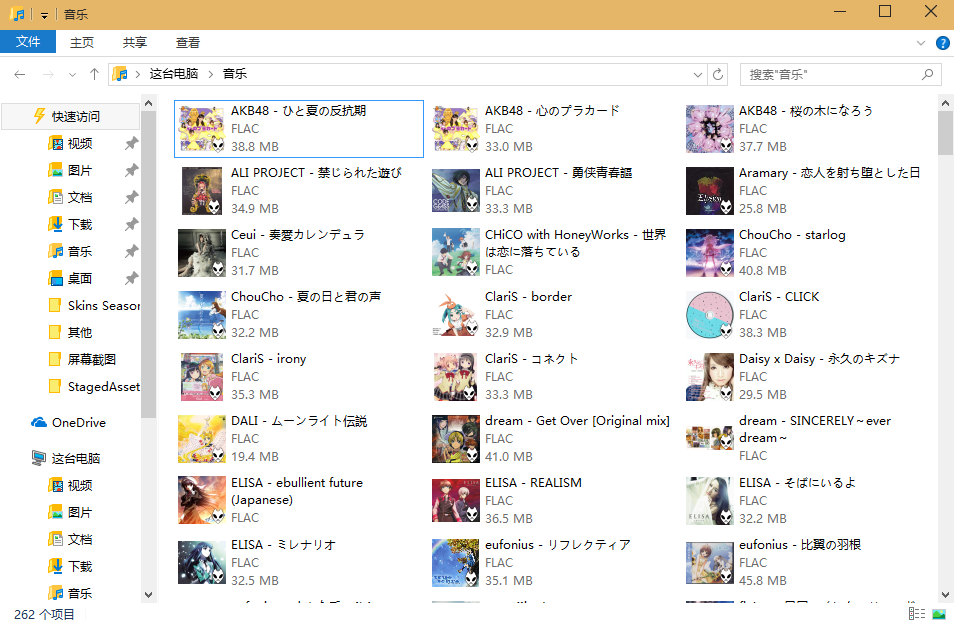Switch to details view in status bar
This screenshot has height=626, width=954.
click(917, 613)
